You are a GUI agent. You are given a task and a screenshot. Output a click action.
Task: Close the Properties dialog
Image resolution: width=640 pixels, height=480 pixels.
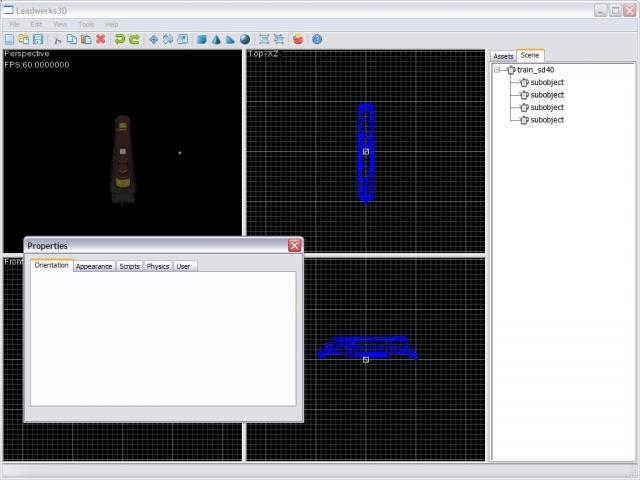pyautogui.click(x=294, y=245)
